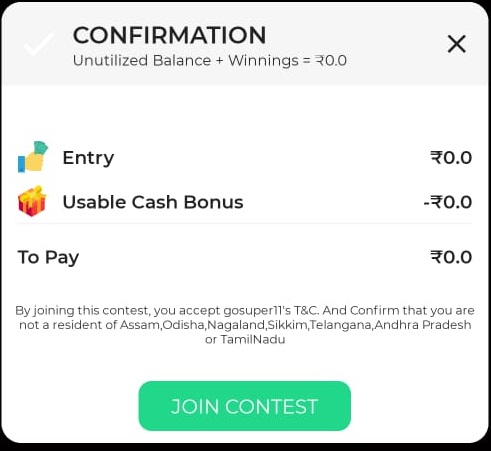Select the Unutilized Balance + Winnings line

[210, 61]
